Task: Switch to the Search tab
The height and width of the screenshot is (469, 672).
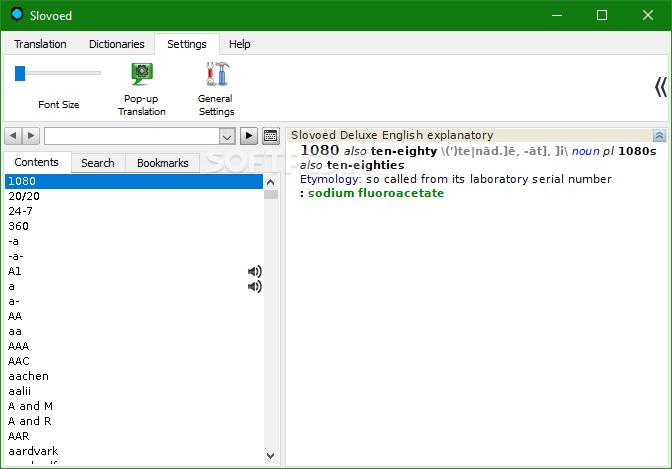Action: (x=98, y=163)
